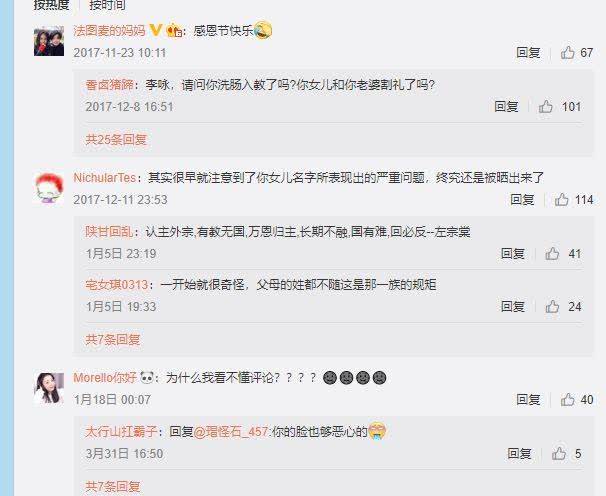Open Morello你好 avatar photo
Image resolution: width=606 pixels, height=496 pixels.
(49, 389)
